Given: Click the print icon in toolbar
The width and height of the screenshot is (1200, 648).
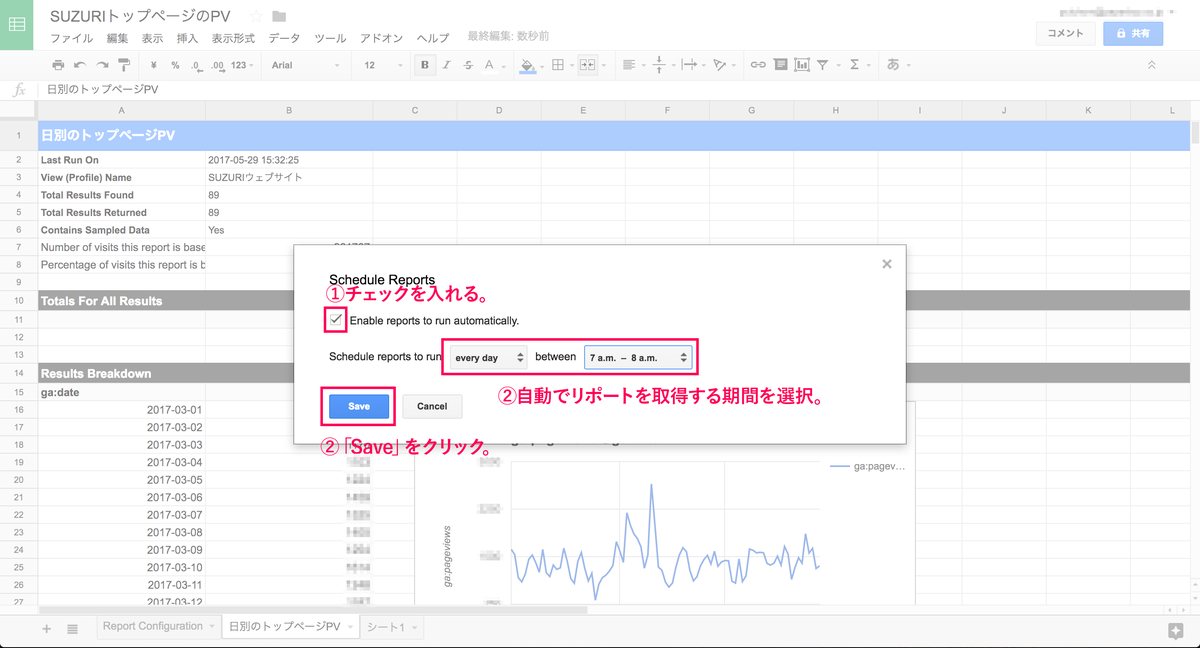Looking at the screenshot, I should point(58,65).
